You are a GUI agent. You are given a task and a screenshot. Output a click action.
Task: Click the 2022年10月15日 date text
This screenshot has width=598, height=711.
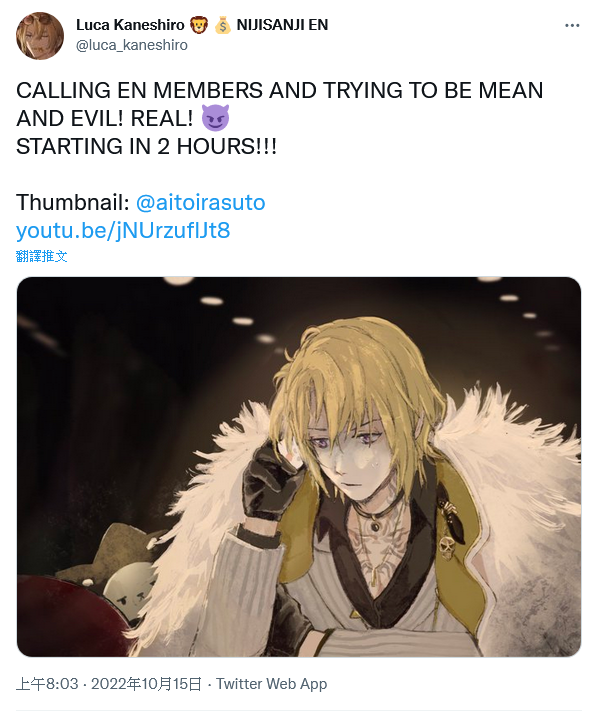pyautogui.click(x=146, y=684)
